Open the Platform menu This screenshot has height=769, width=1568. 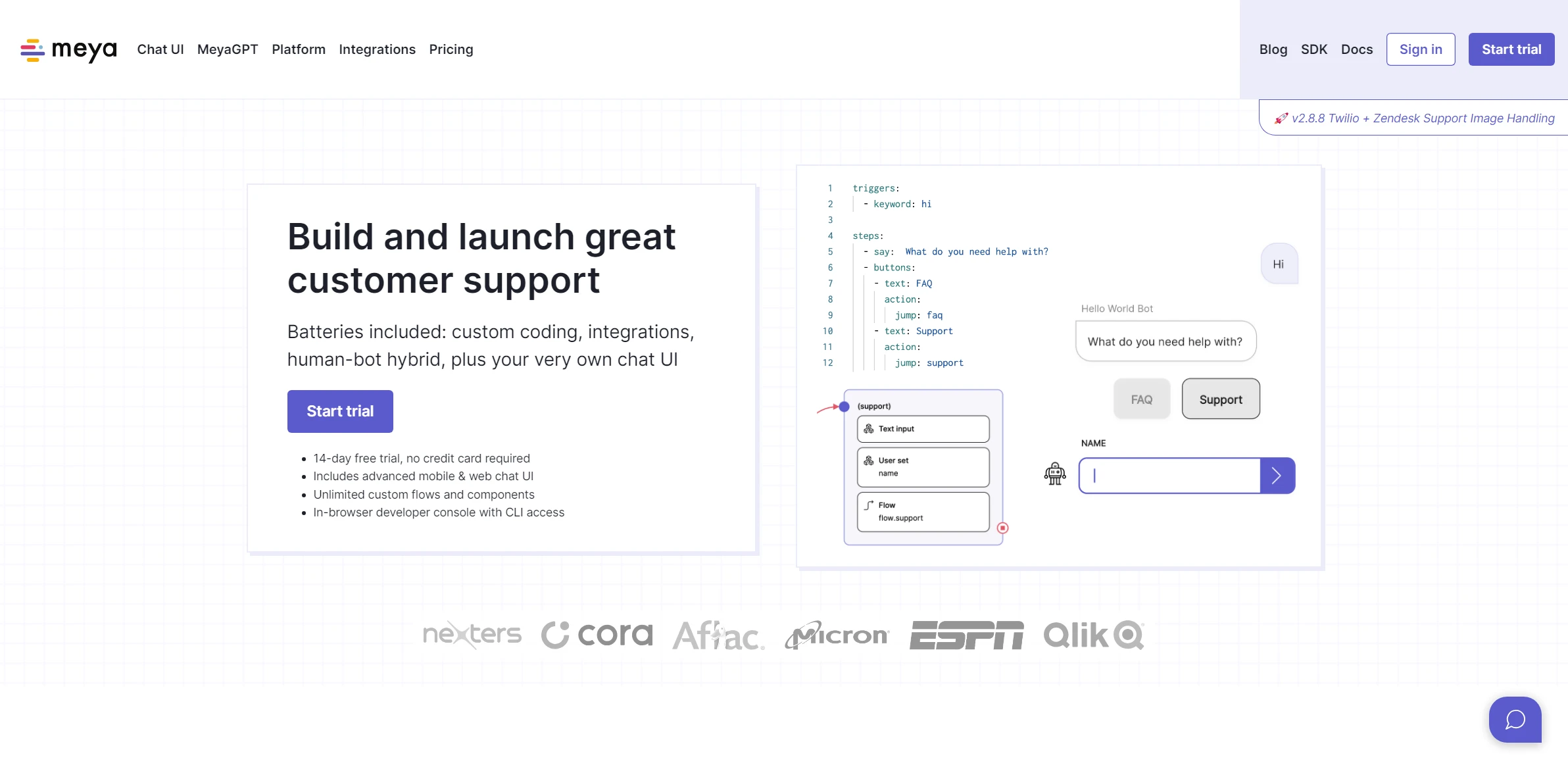point(299,49)
